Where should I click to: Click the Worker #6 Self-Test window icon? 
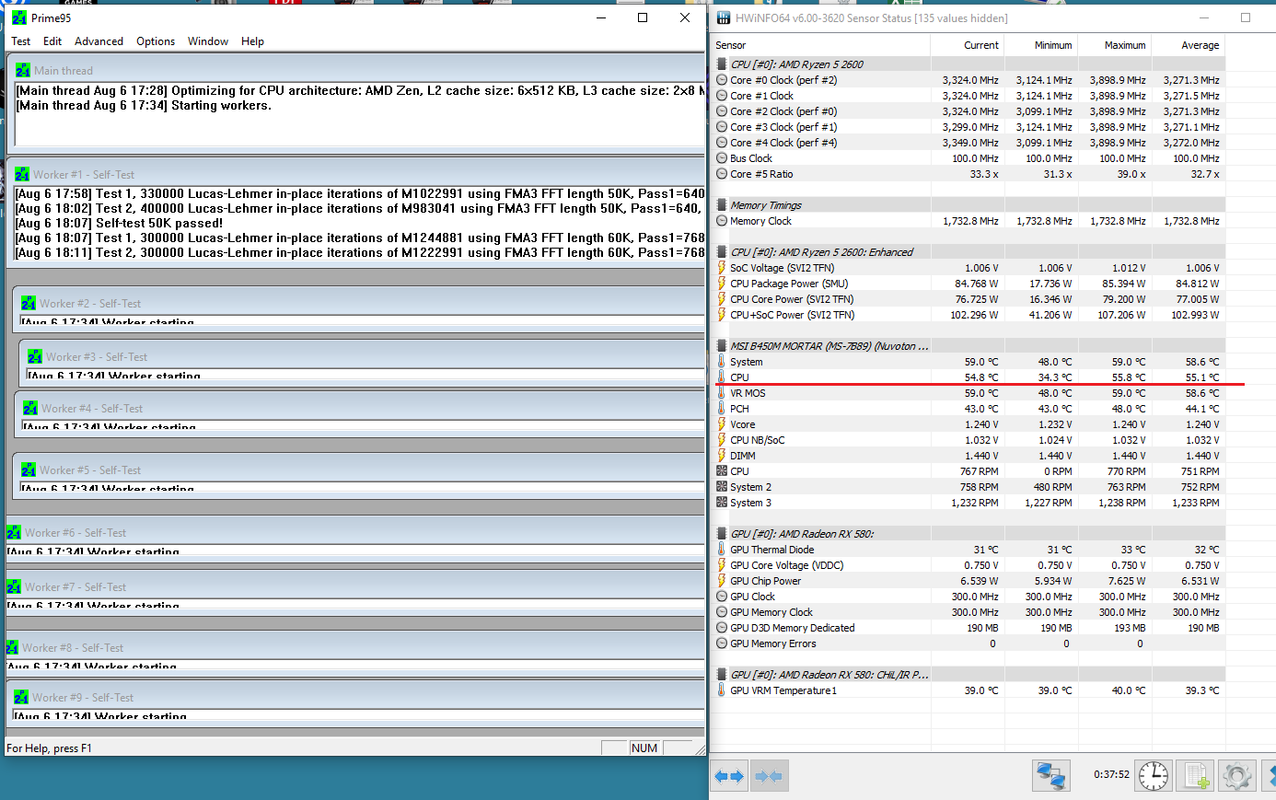[x=14, y=533]
